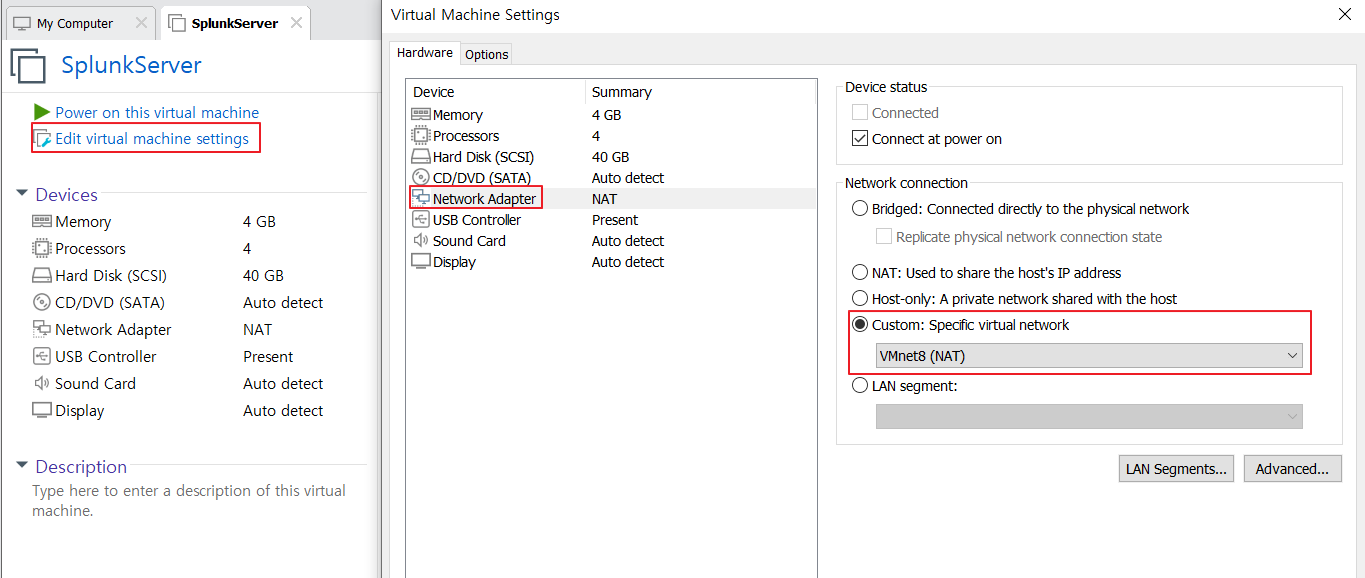1365x578 pixels.
Task: Open the VMnet8 (NAT) dropdown
Action: 1089,356
